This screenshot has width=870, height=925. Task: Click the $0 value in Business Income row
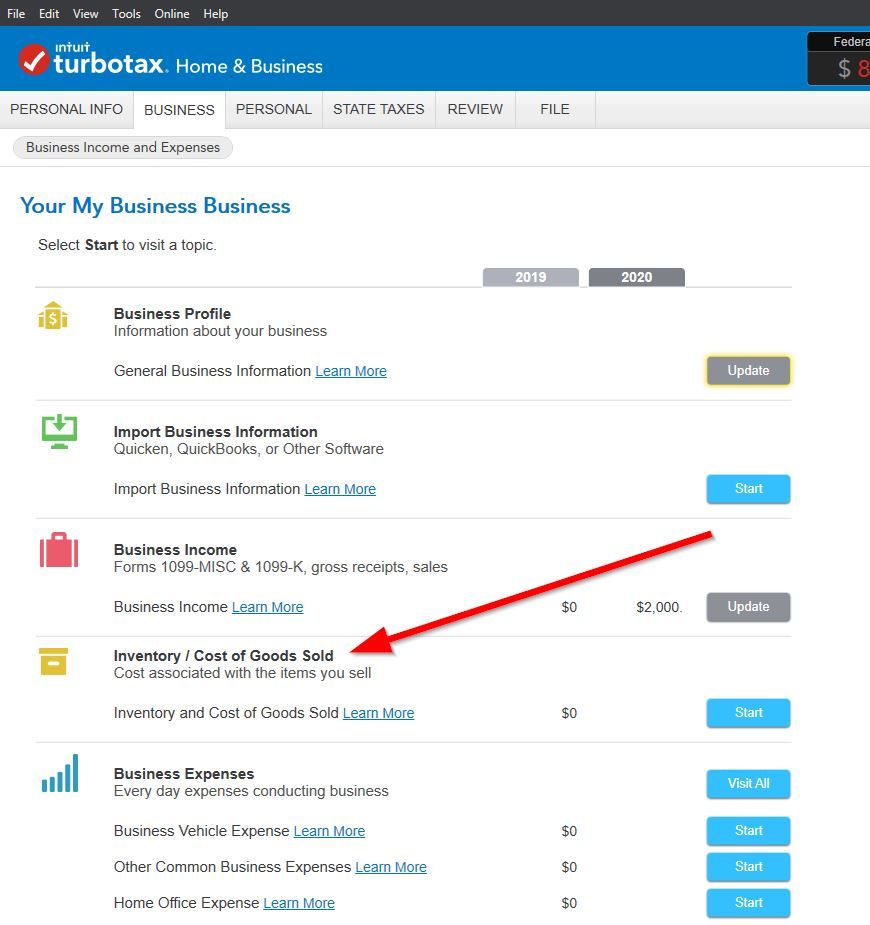(x=569, y=607)
